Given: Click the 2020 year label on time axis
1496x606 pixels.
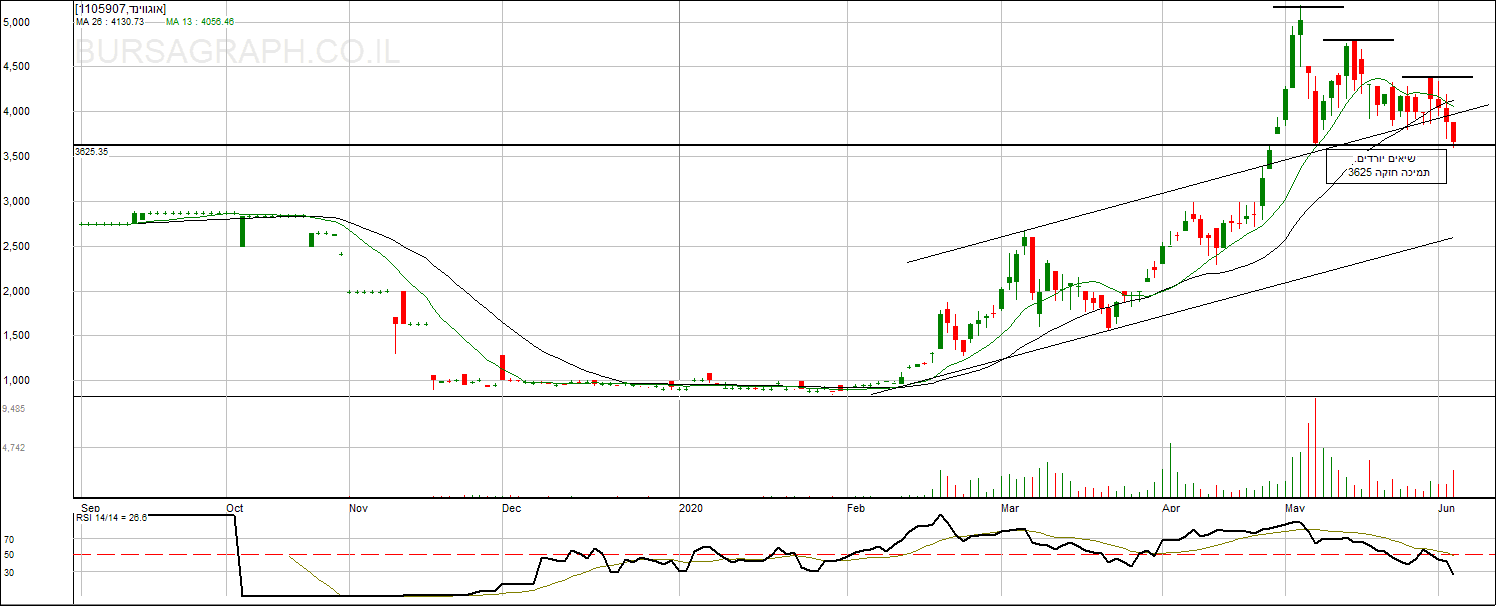Looking at the screenshot, I should click(x=690, y=508).
